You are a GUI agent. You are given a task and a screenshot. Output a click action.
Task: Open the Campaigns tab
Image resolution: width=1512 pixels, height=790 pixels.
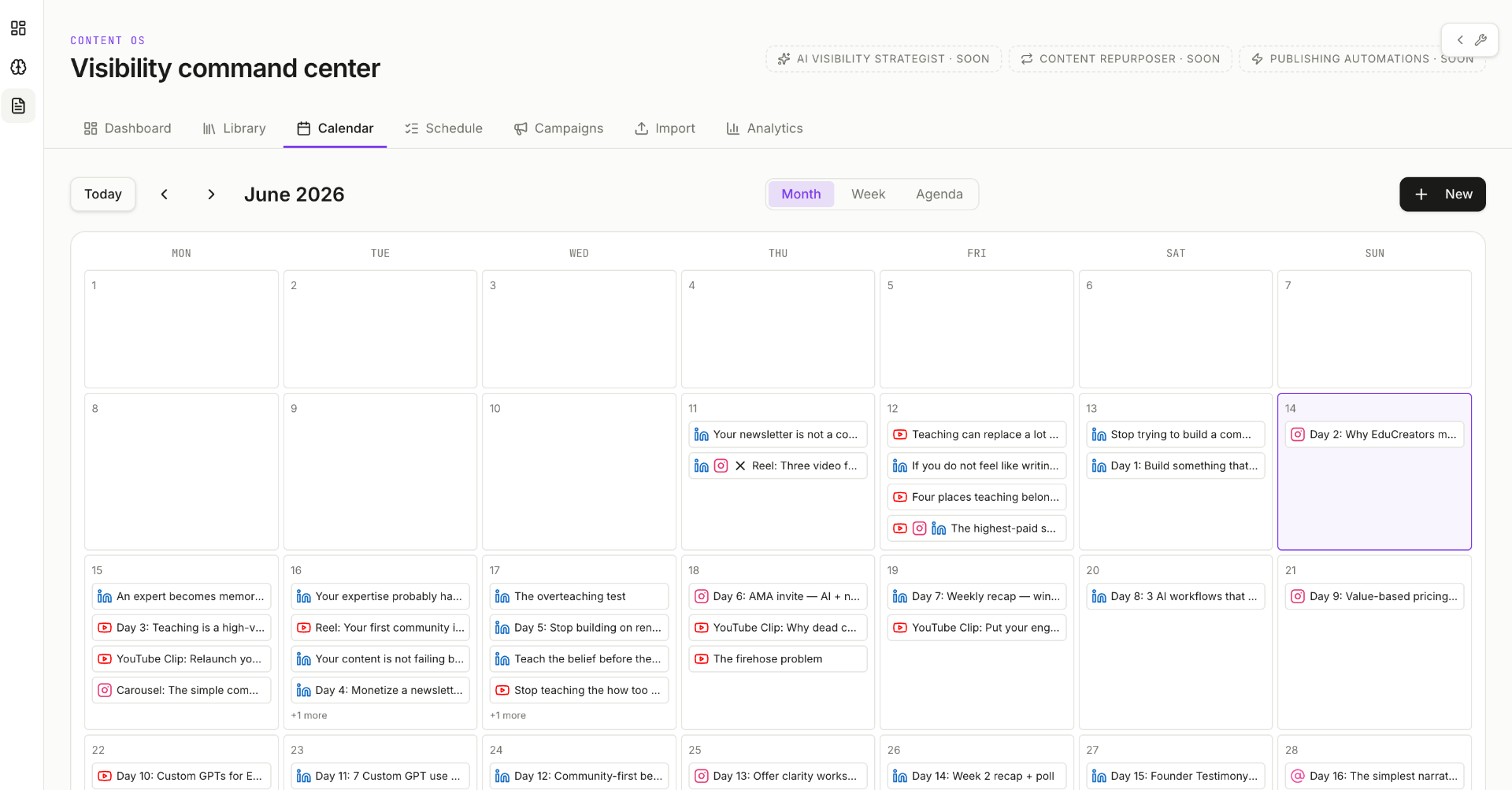558,128
